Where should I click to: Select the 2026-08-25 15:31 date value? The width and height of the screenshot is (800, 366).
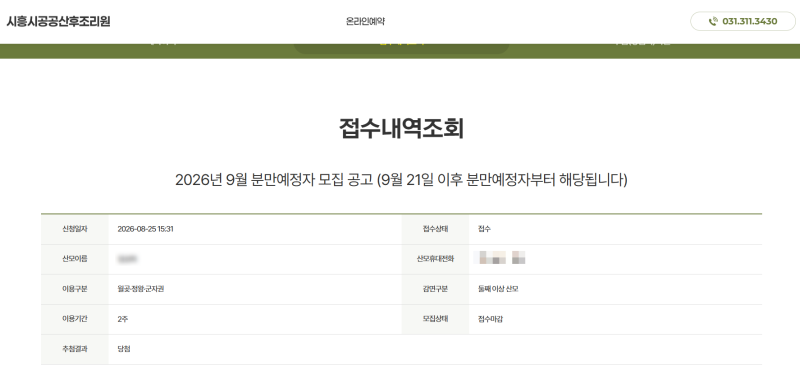[145, 229]
